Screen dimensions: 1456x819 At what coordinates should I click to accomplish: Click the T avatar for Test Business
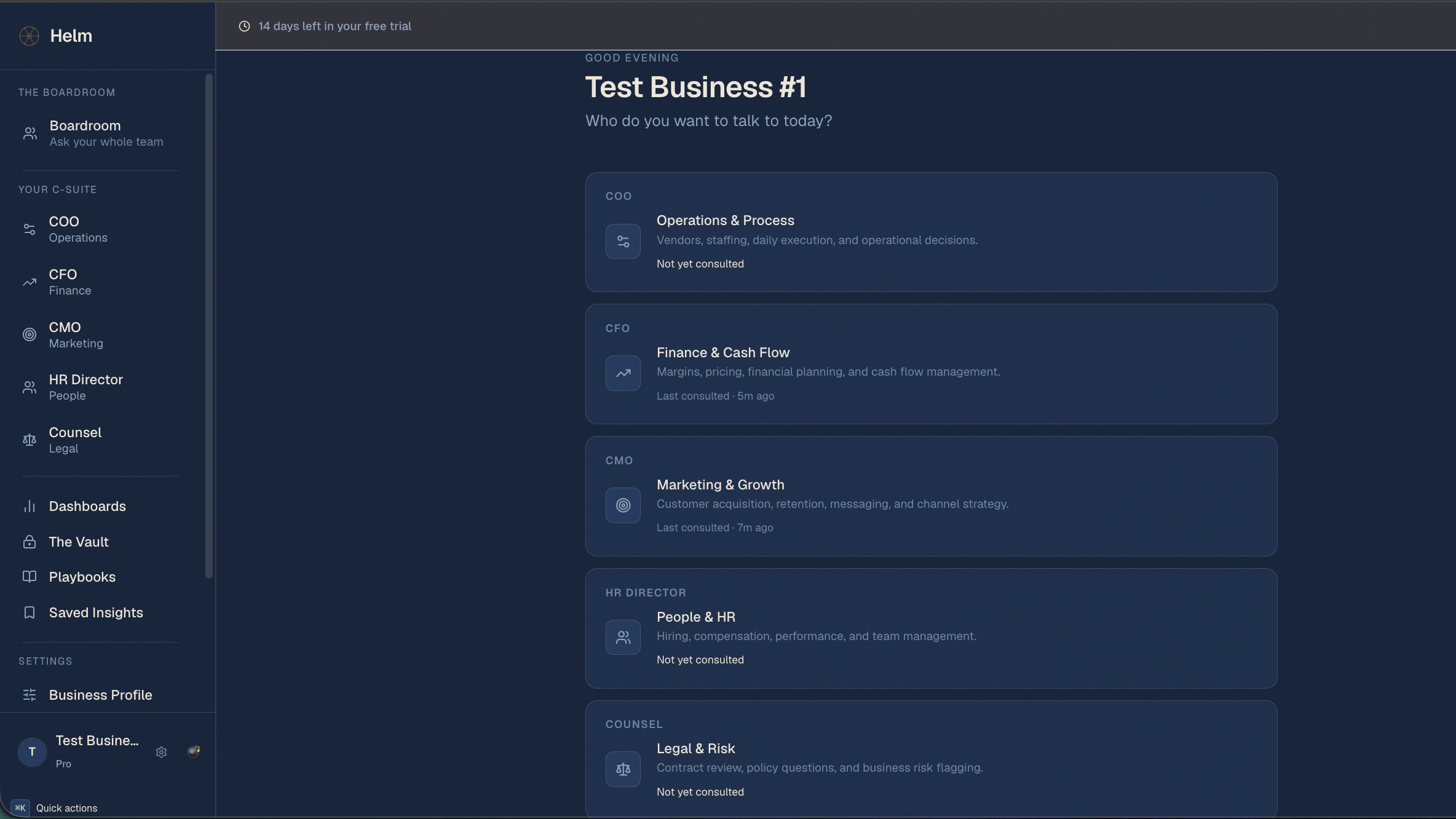[32, 752]
